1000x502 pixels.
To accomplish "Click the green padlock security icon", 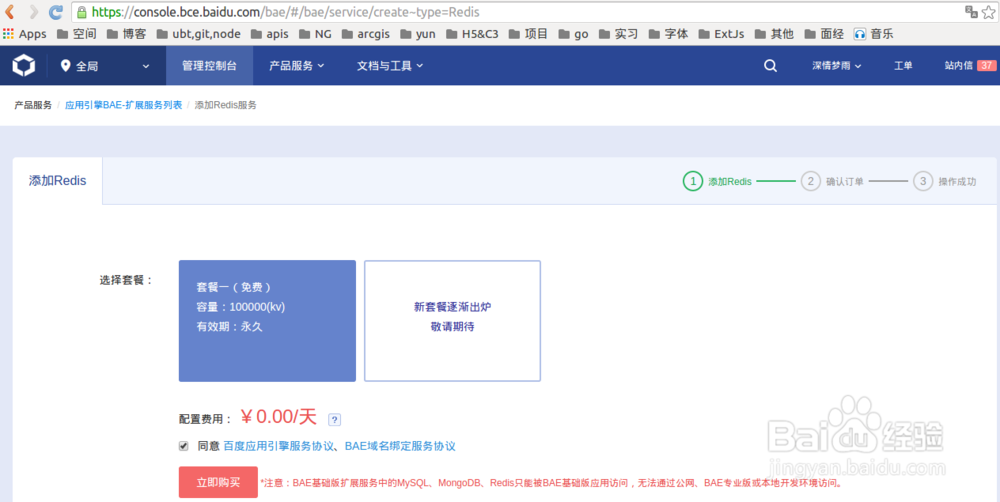I will click(x=82, y=12).
